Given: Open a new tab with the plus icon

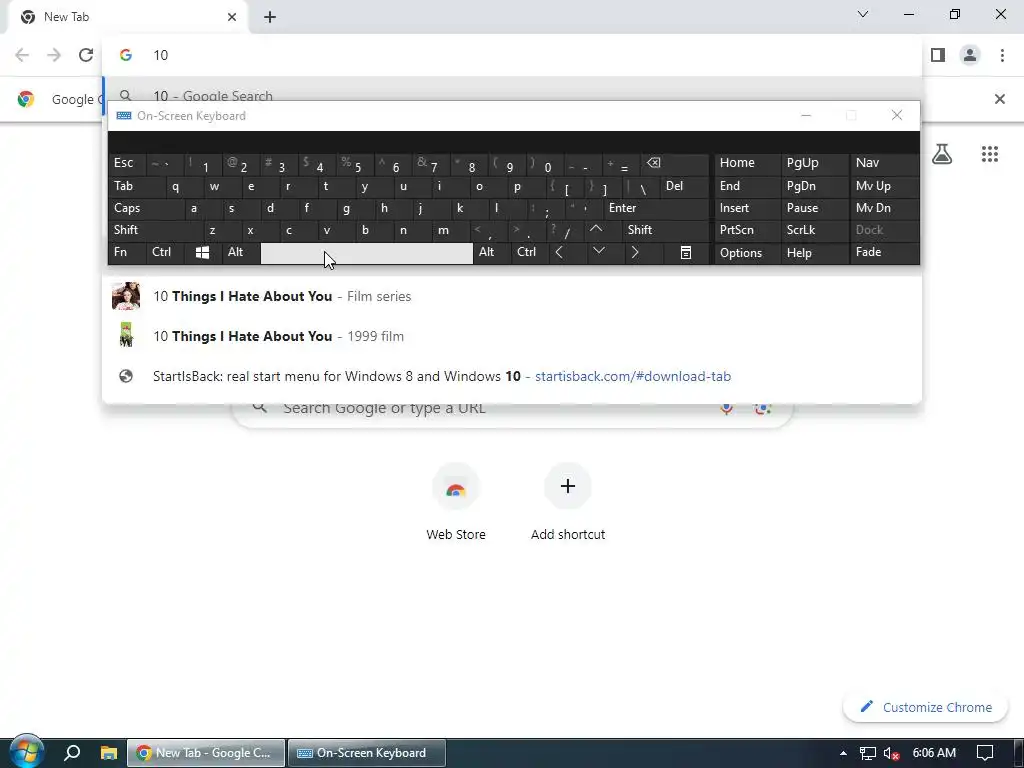Looking at the screenshot, I should (x=270, y=17).
